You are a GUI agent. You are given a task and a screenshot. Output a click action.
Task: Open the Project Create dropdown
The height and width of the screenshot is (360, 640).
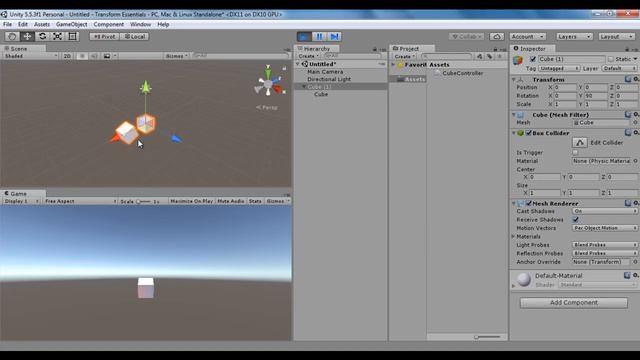[x=404, y=56]
